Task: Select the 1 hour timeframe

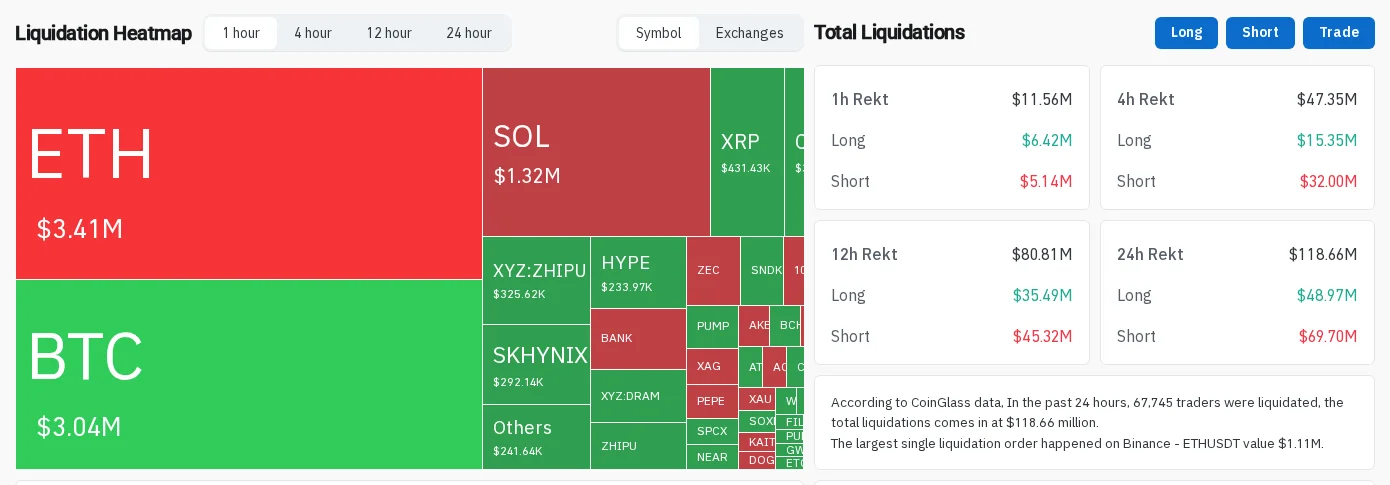Action: pos(241,33)
